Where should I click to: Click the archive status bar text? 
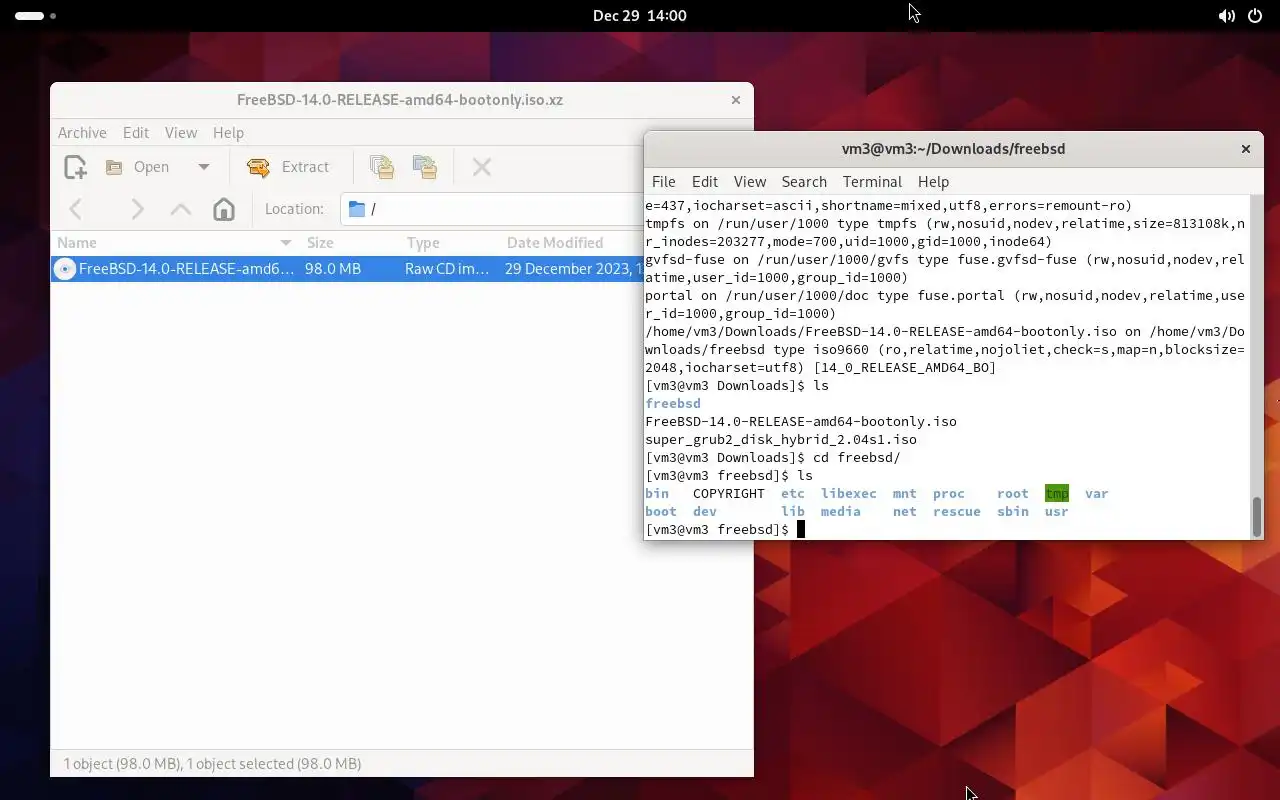pyautogui.click(x=212, y=763)
